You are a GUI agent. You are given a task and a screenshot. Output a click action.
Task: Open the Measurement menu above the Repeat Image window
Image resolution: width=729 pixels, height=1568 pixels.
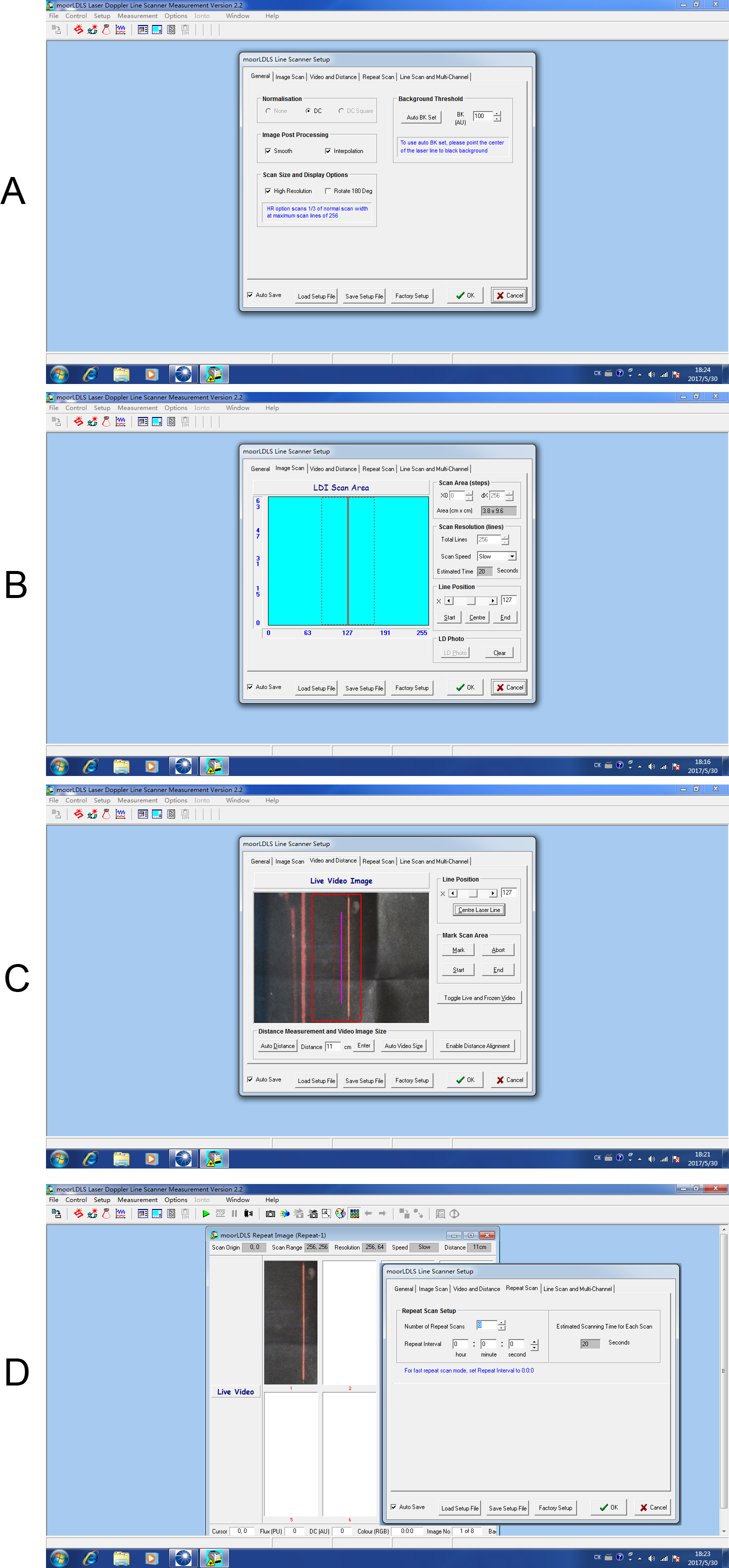coord(137,1199)
